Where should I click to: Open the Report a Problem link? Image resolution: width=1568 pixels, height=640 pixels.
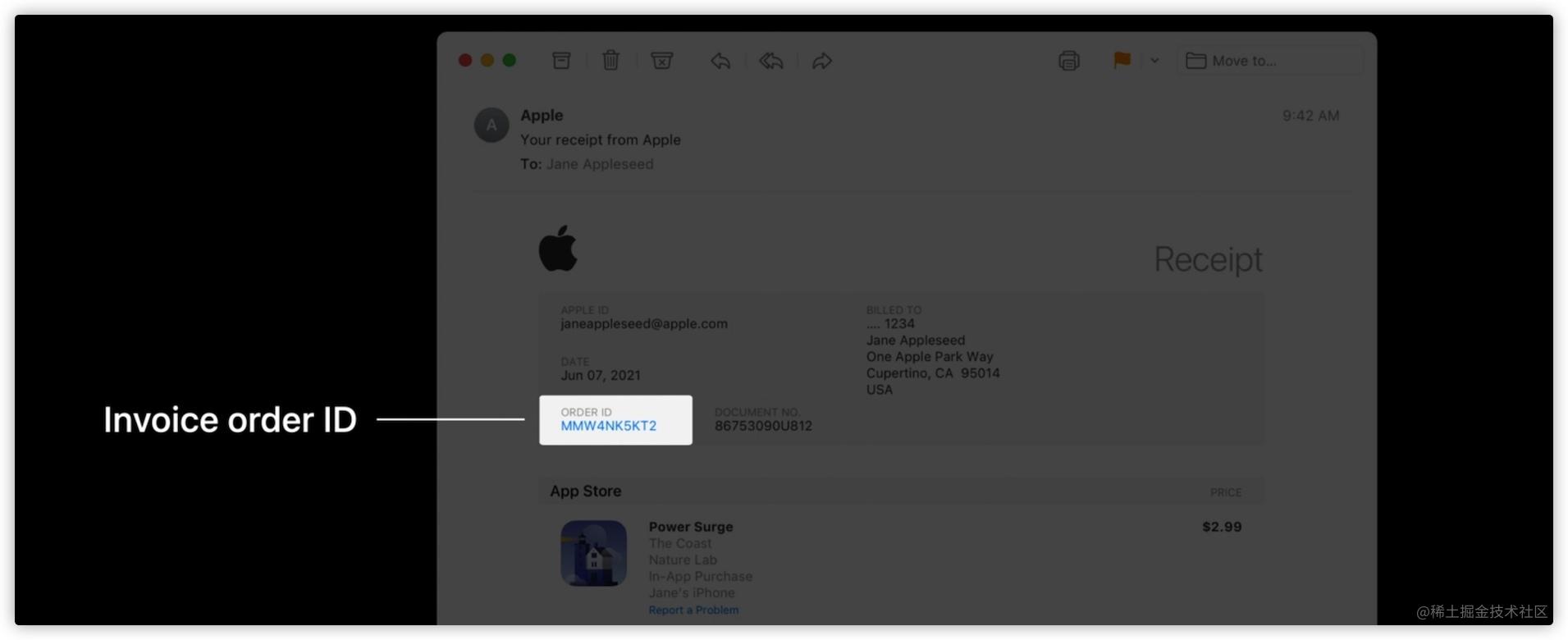point(693,610)
